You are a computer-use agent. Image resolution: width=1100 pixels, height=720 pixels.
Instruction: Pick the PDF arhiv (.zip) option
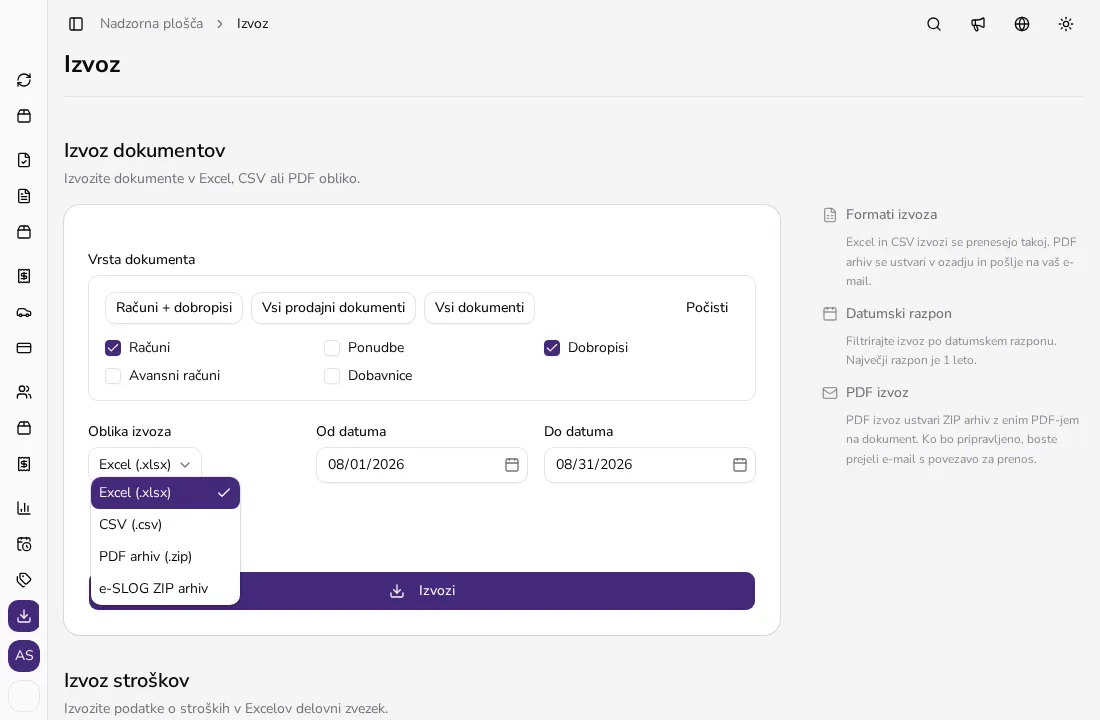(x=166, y=556)
